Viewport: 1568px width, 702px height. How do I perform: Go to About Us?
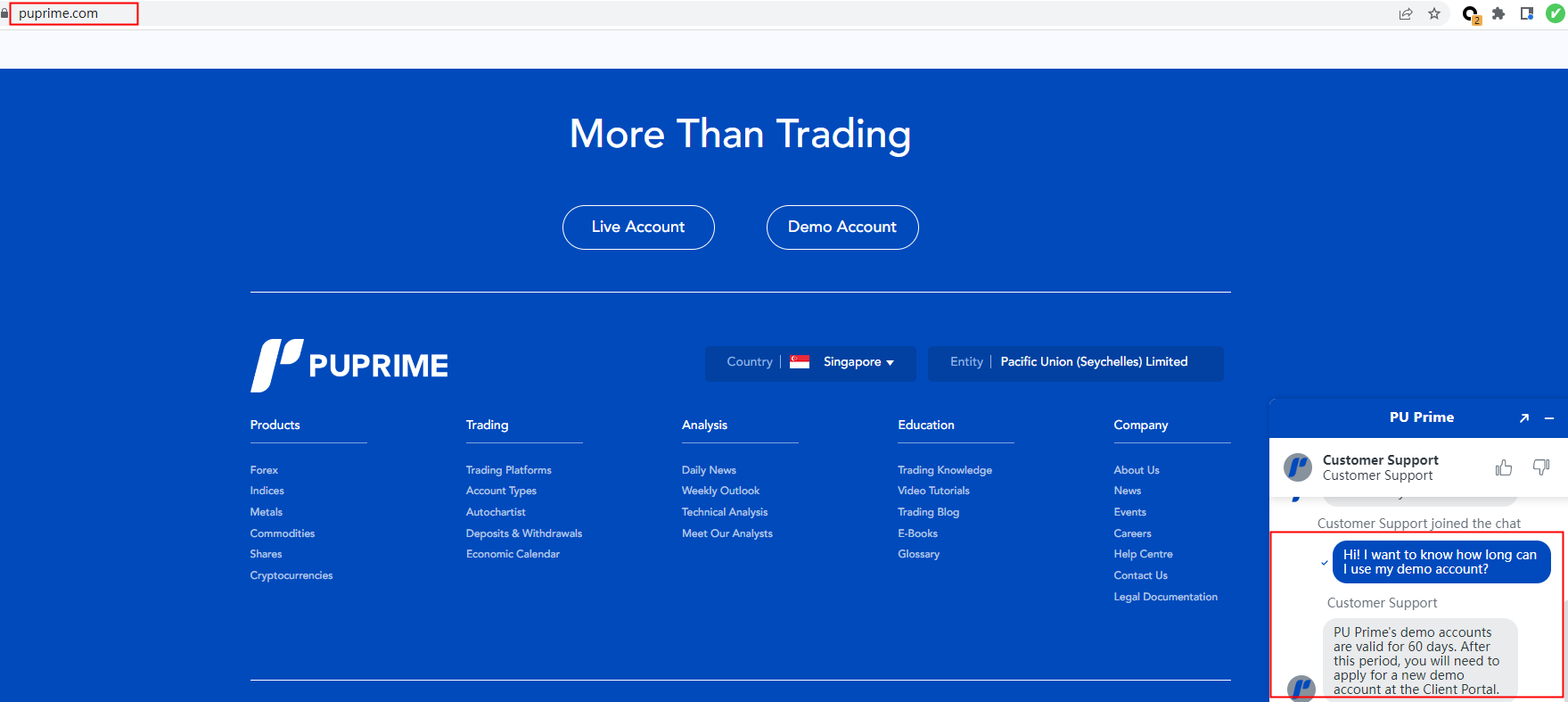click(1137, 470)
